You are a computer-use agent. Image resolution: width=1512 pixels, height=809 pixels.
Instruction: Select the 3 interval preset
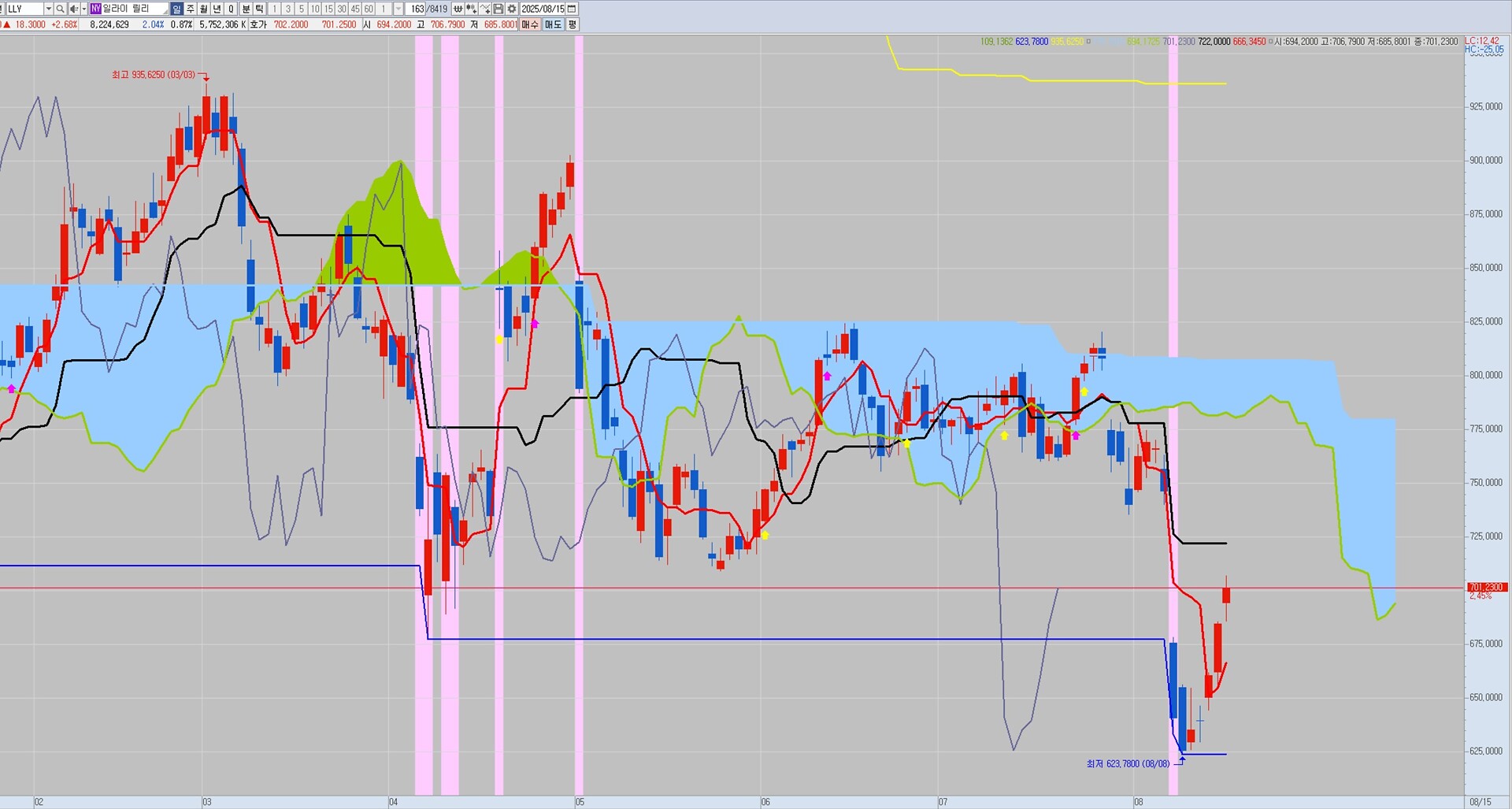(x=287, y=9)
